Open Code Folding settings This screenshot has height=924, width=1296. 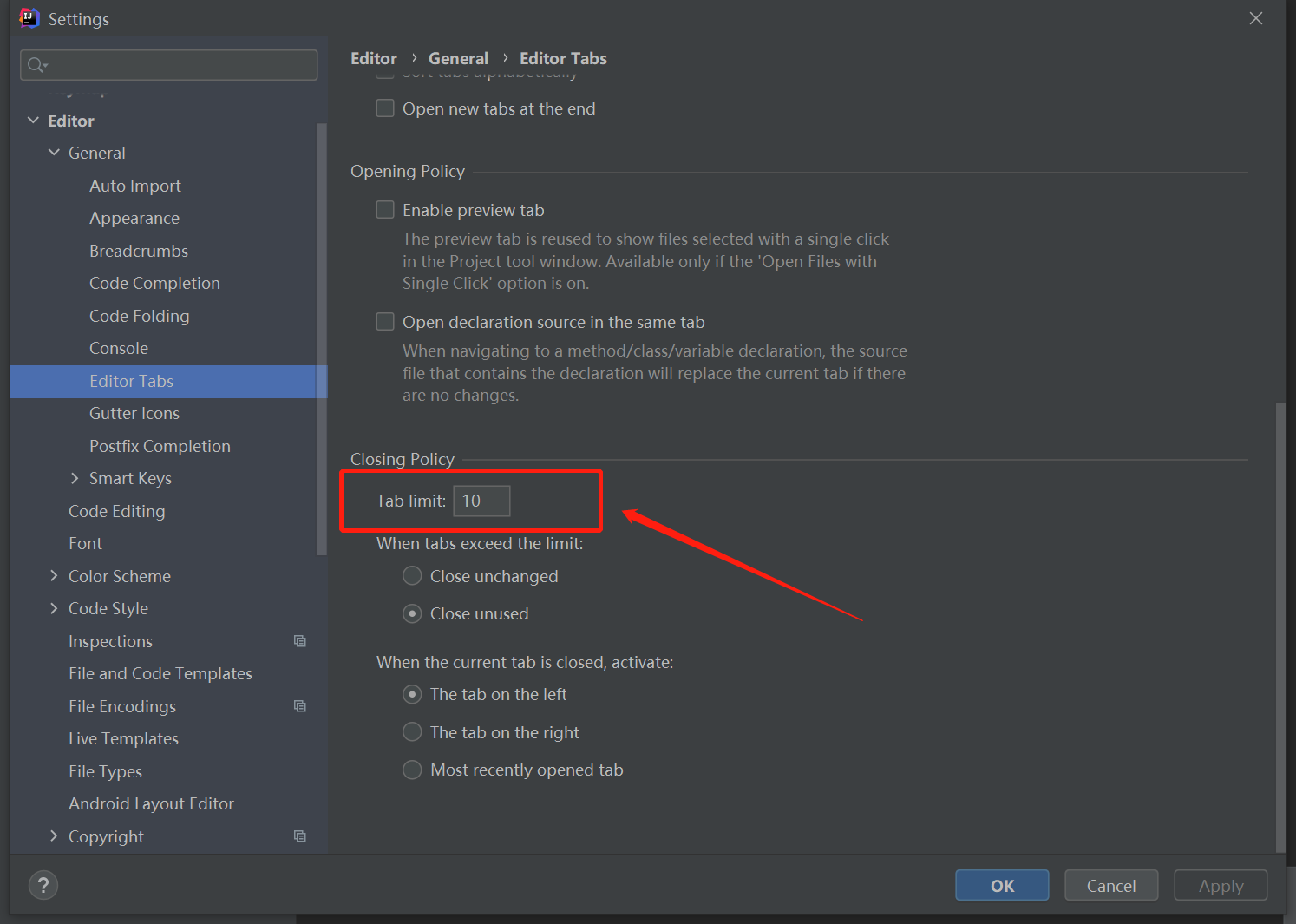tap(139, 316)
